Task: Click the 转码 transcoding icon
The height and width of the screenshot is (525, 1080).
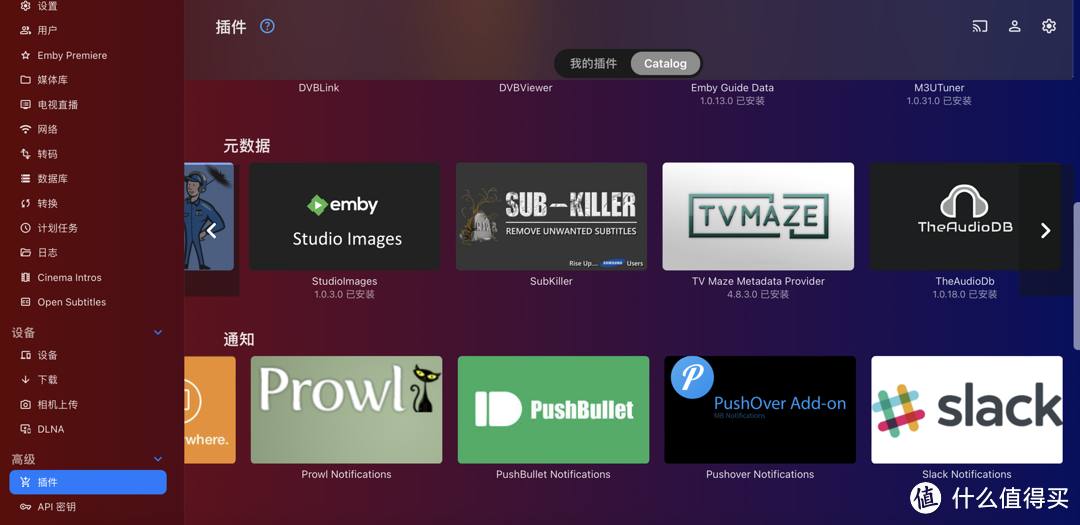Action: tap(25, 154)
